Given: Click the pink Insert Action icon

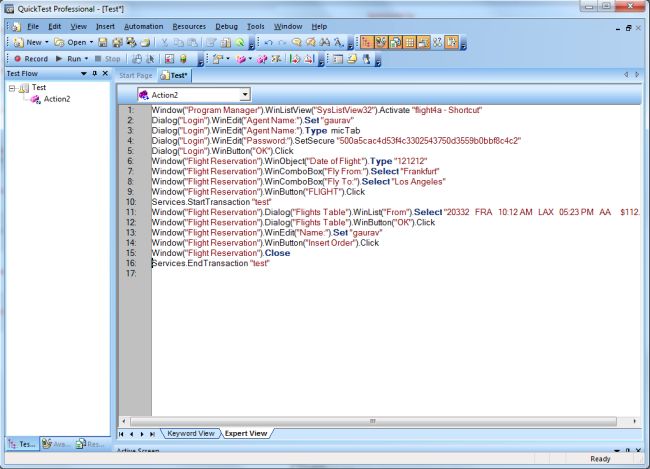Looking at the screenshot, I should 240,59.
